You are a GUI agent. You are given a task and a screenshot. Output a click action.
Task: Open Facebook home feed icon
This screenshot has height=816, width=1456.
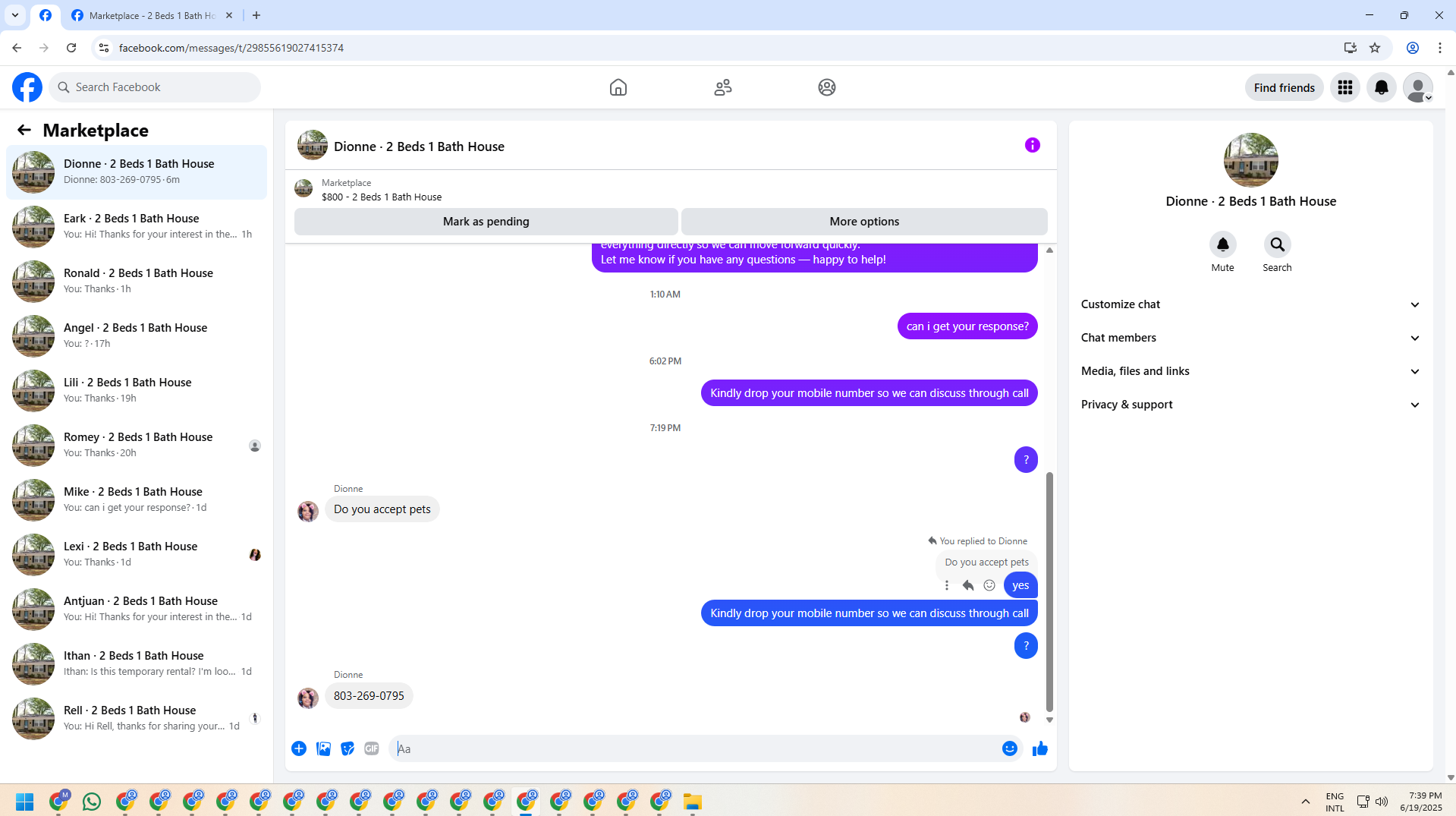pyautogui.click(x=618, y=87)
